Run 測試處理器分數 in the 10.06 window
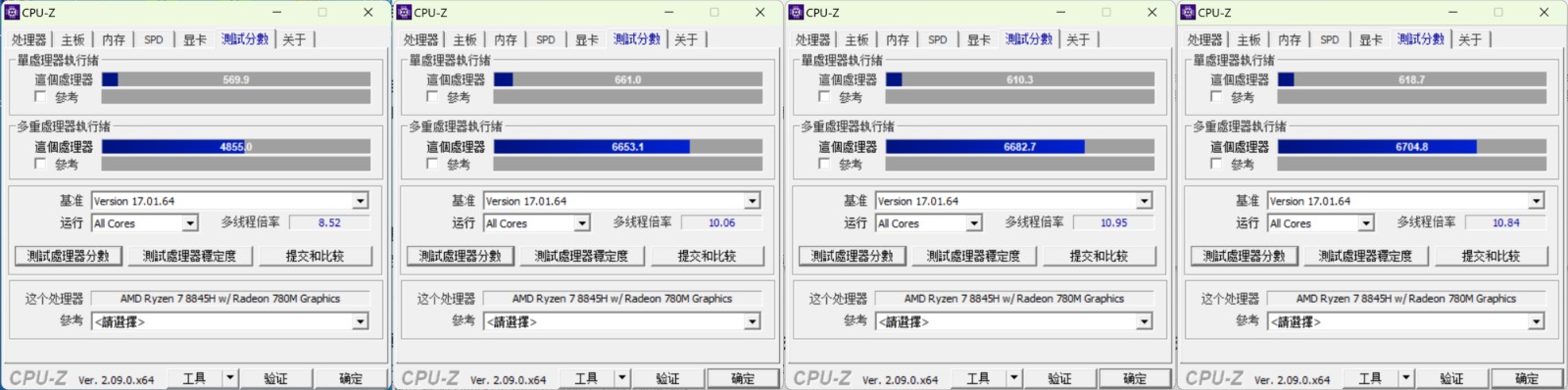Viewport: 1568px width, 390px height. click(461, 256)
